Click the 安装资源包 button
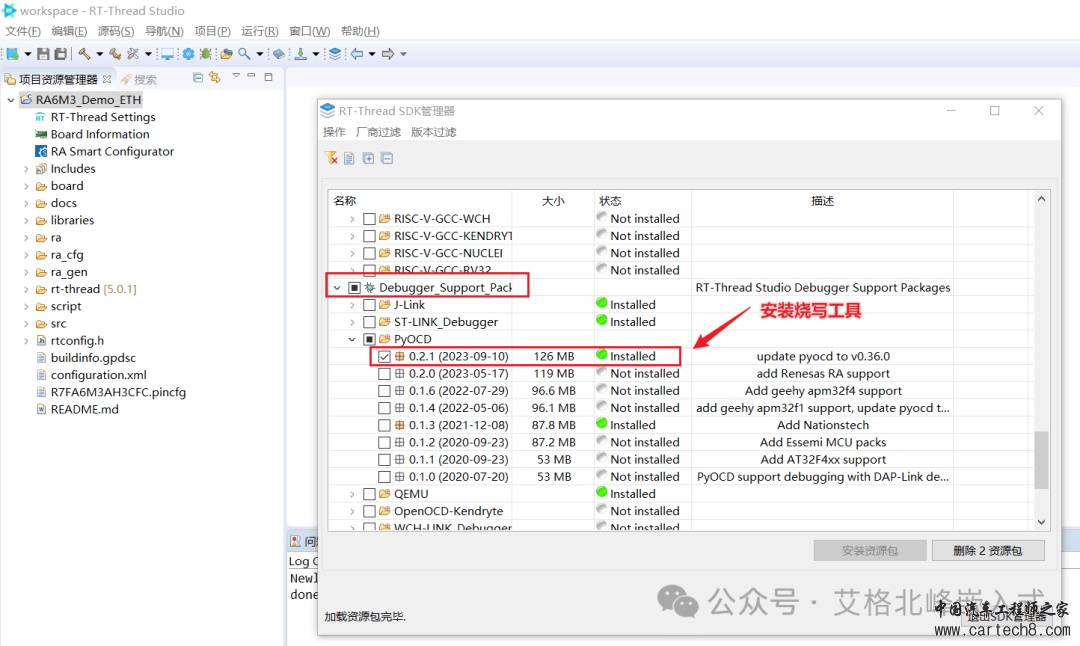 pos(870,550)
